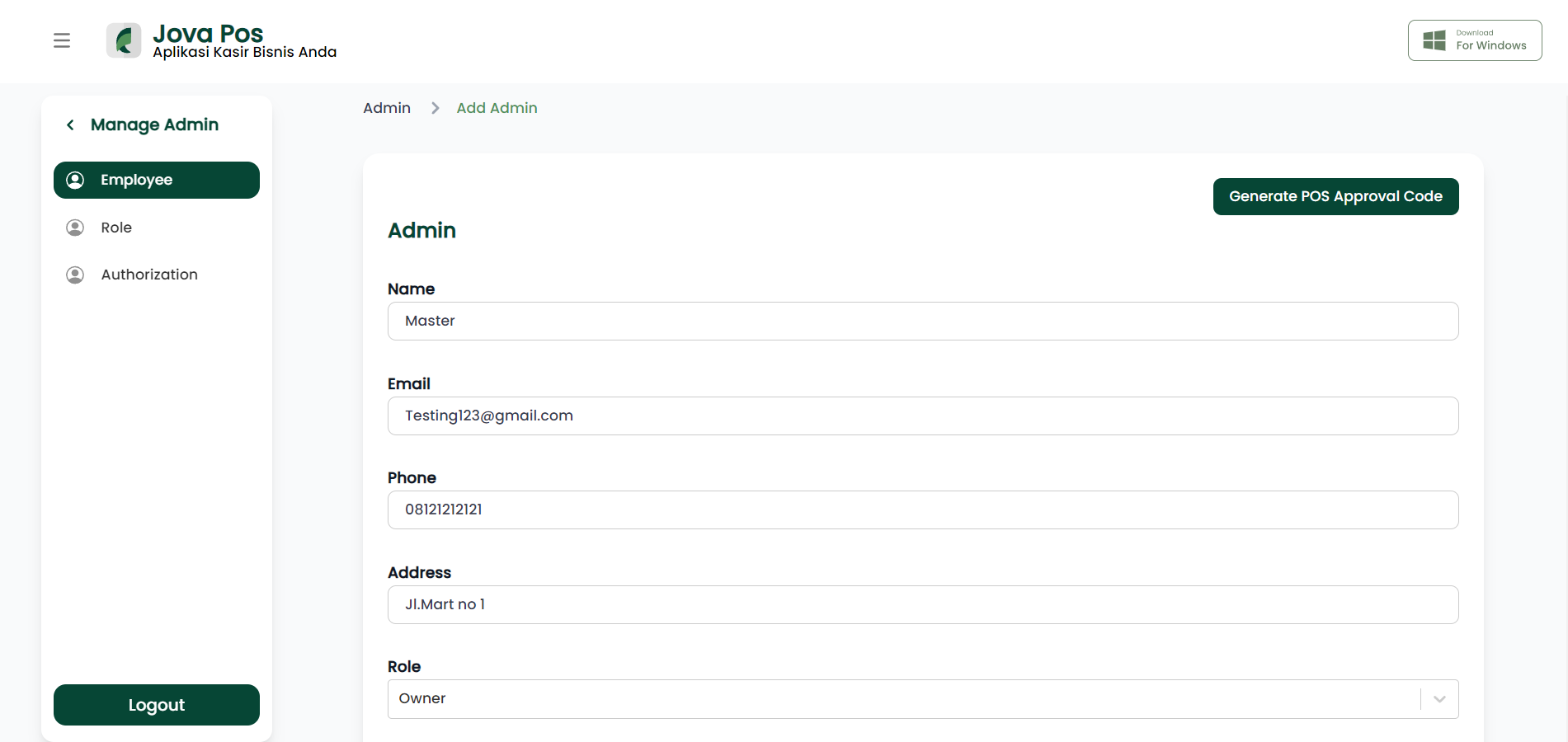The image size is (1568, 742).
Task: Click the Role user icon
Action: coord(75,228)
